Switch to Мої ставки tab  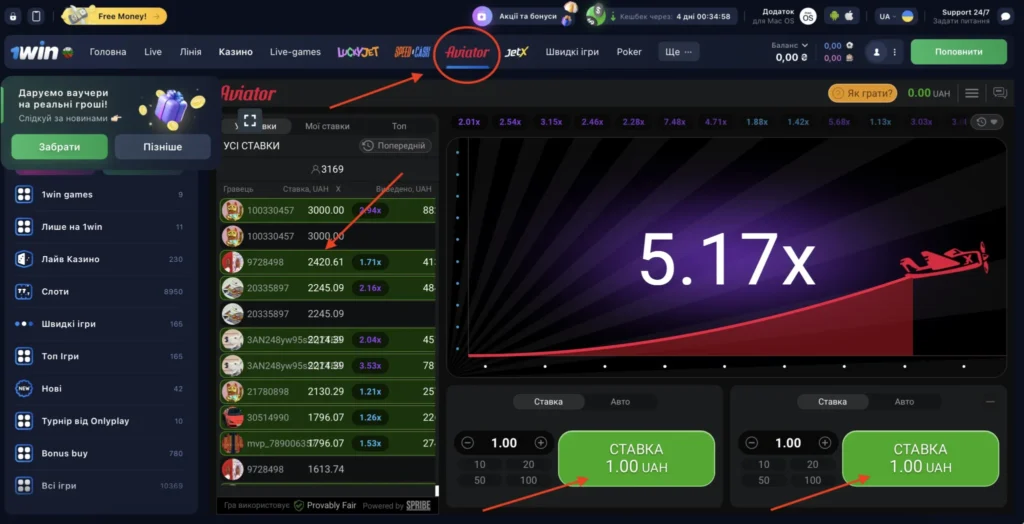tap(328, 126)
